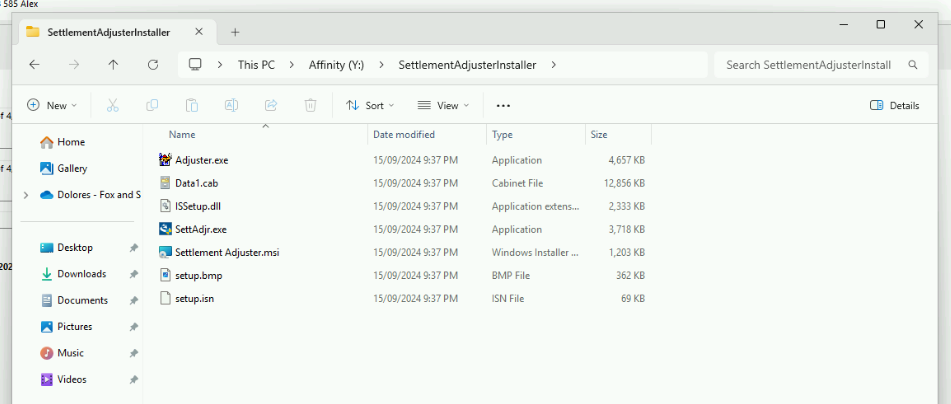Expand the Dolores OneDrive tree node
Screen dimensions: 951x404
pos(26,195)
